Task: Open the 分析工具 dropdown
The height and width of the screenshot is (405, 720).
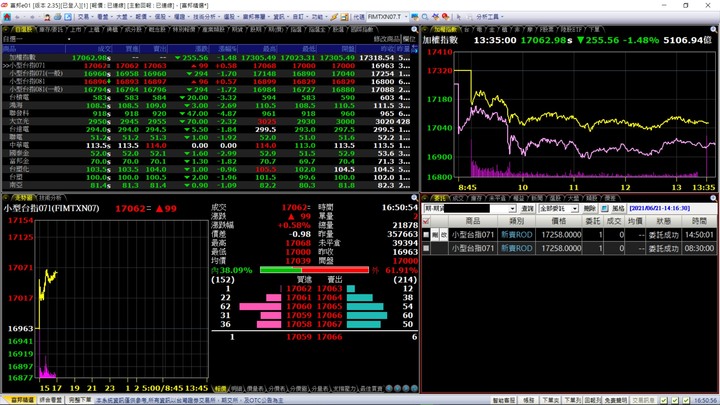Action: (489, 17)
